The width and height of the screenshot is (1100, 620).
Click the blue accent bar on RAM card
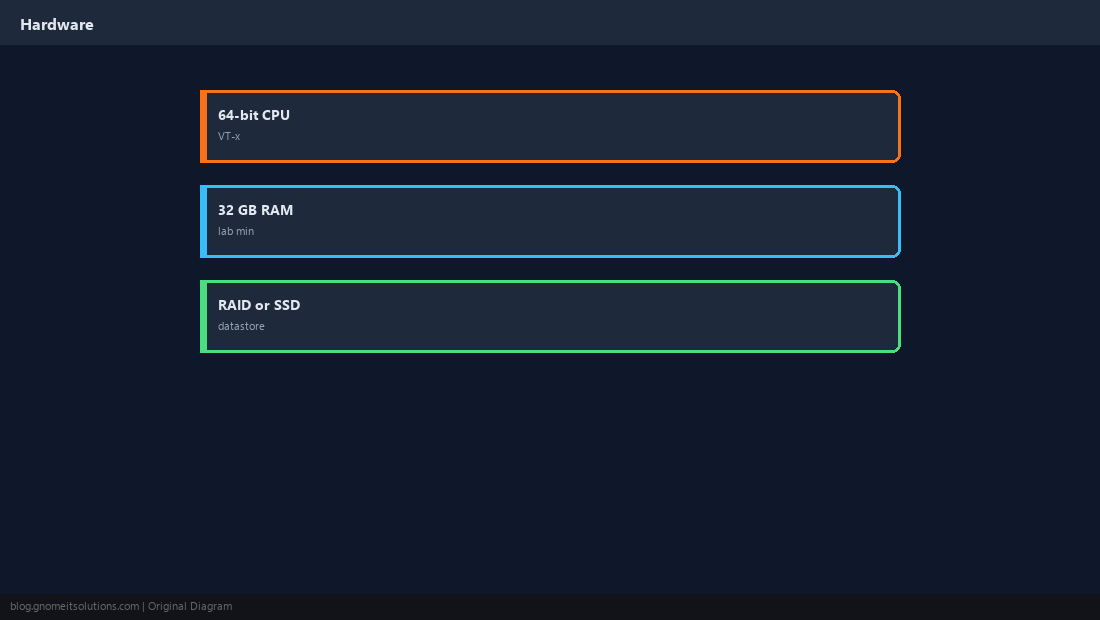coord(203,222)
